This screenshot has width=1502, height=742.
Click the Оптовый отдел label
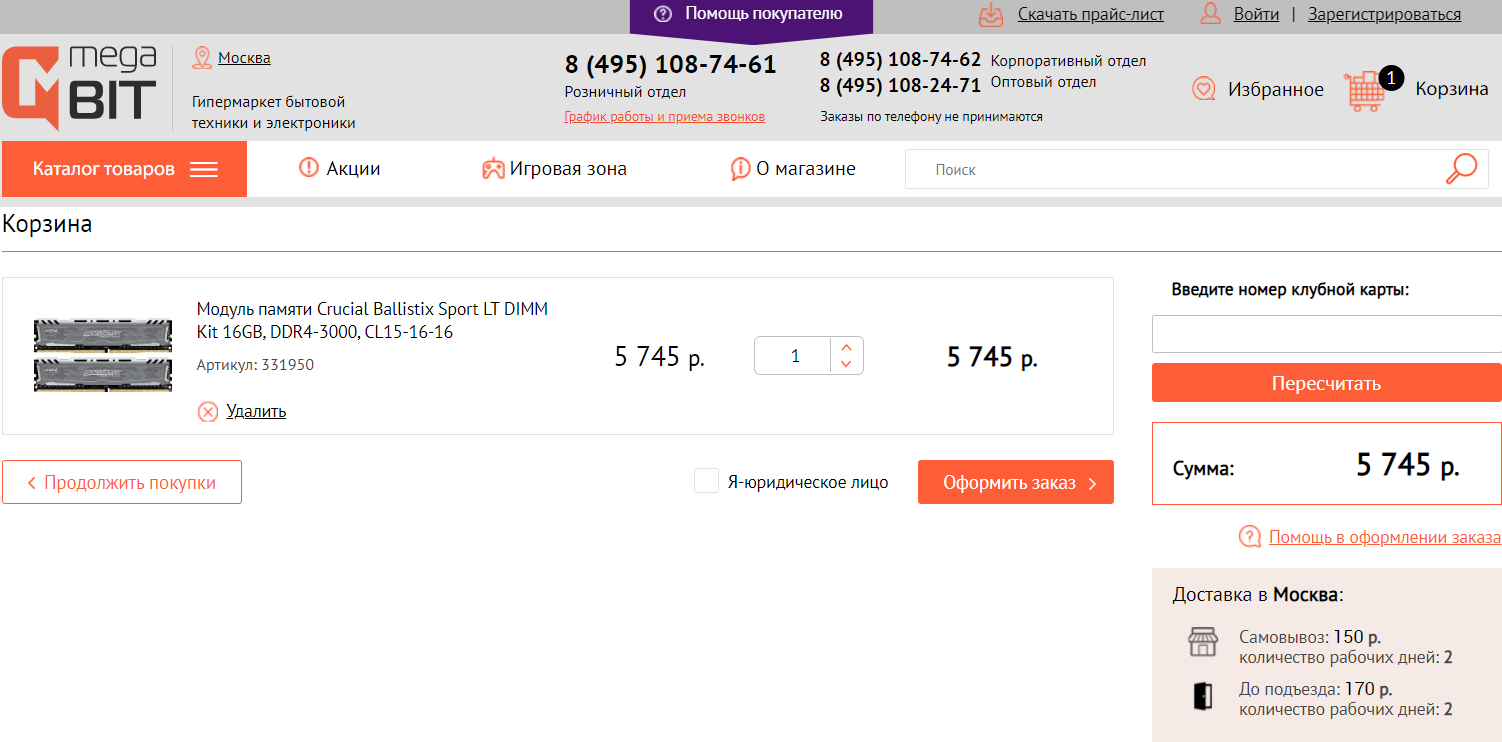pyautogui.click(x=1044, y=82)
